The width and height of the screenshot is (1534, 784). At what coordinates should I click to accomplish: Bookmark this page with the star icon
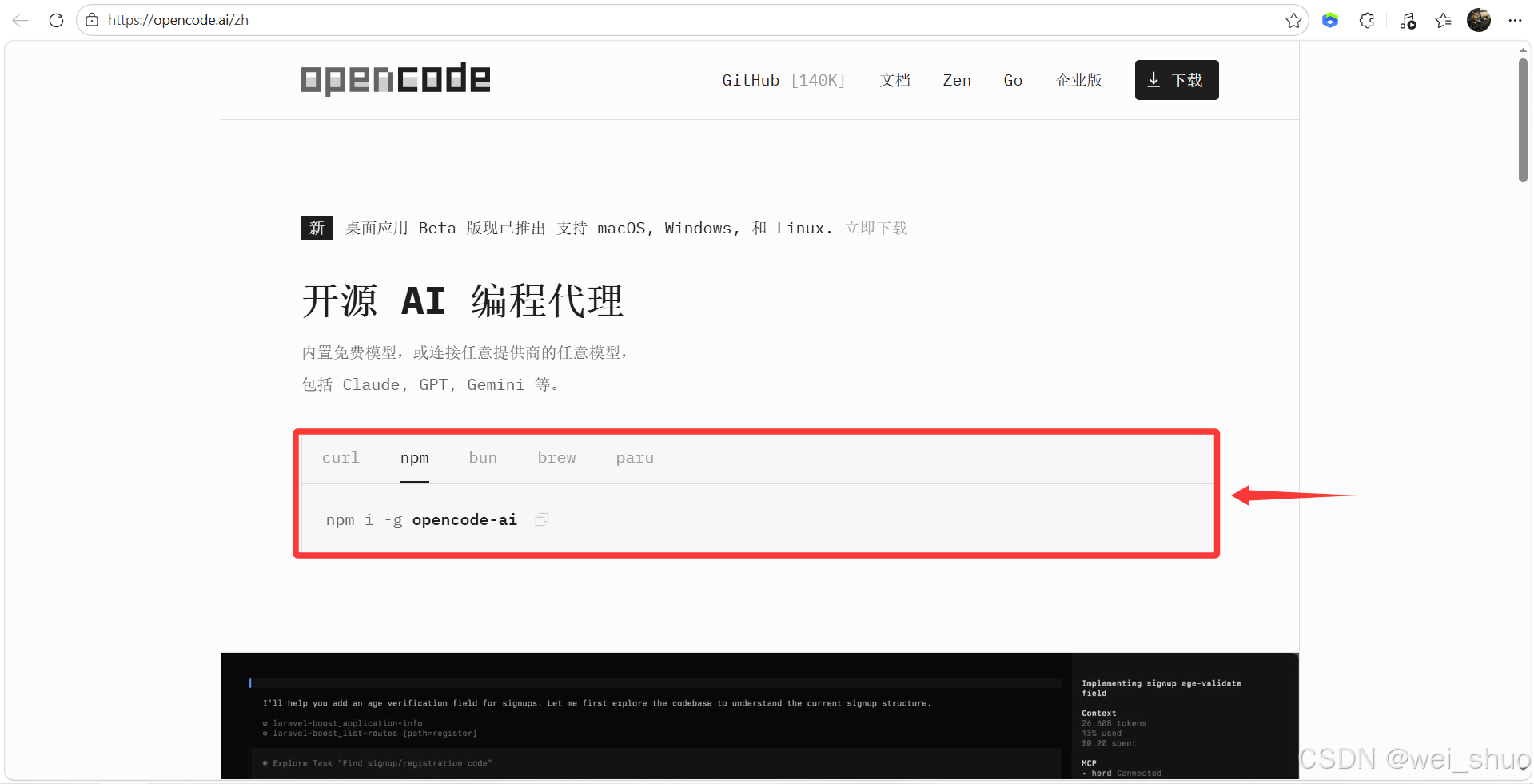point(1293,21)
